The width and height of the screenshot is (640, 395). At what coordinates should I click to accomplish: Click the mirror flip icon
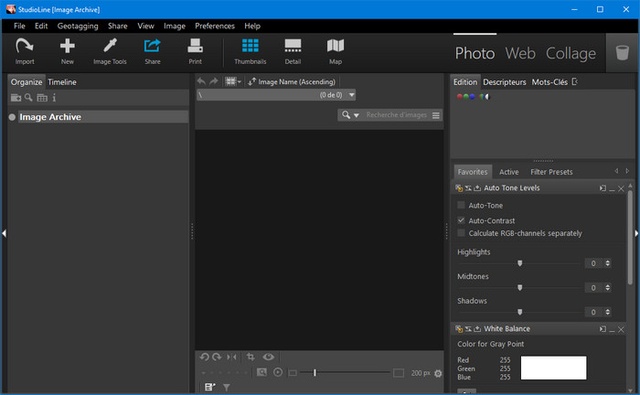[231, 357]
